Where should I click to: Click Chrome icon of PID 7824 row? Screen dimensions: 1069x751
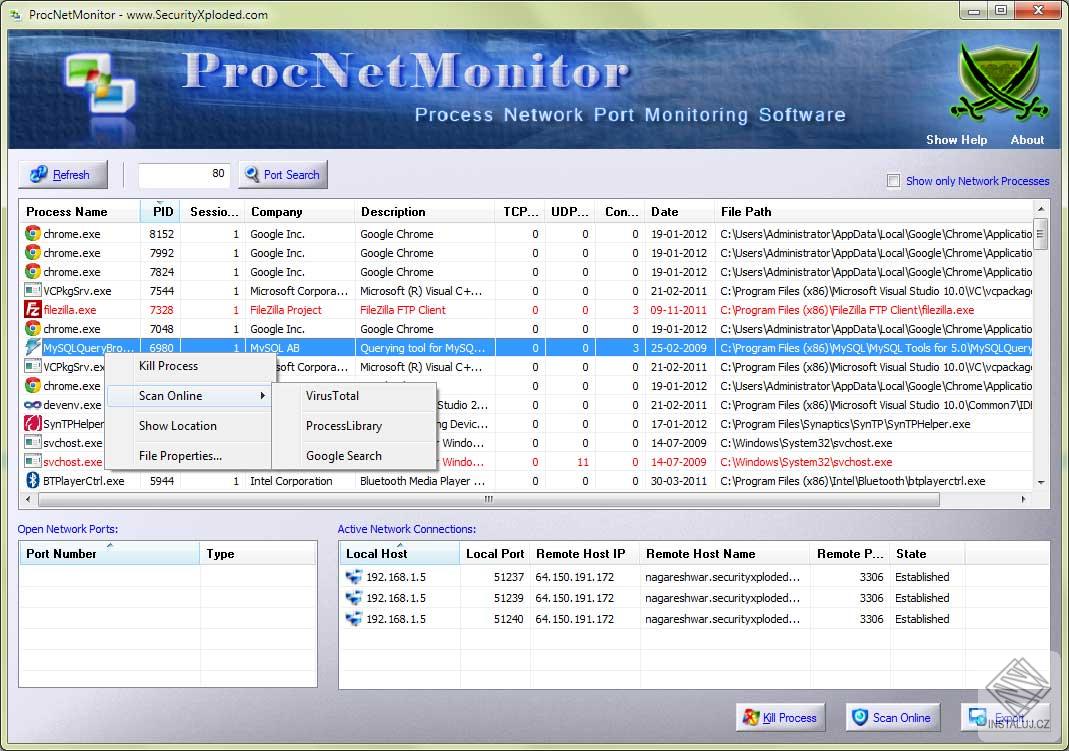tap(33, 272)
